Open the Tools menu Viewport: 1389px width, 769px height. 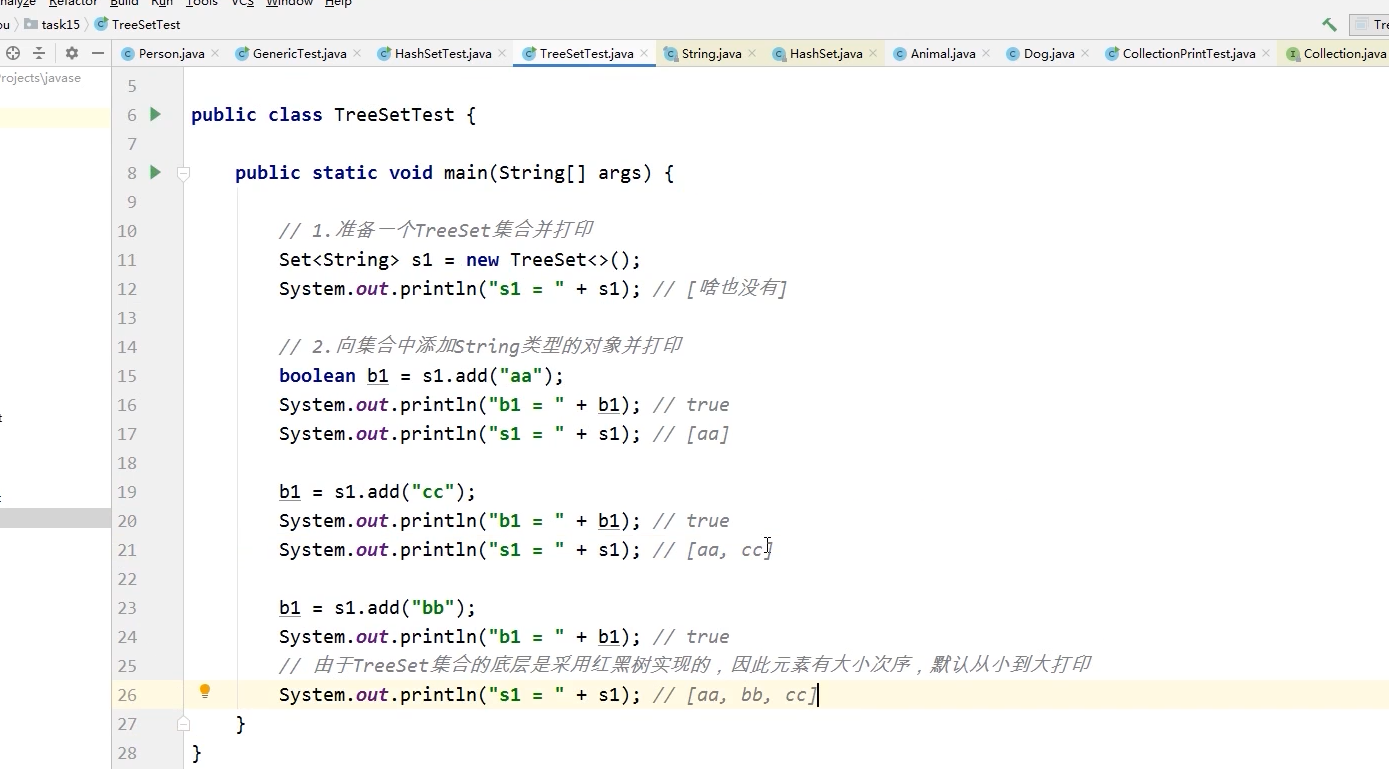click(x=201, y=3)
